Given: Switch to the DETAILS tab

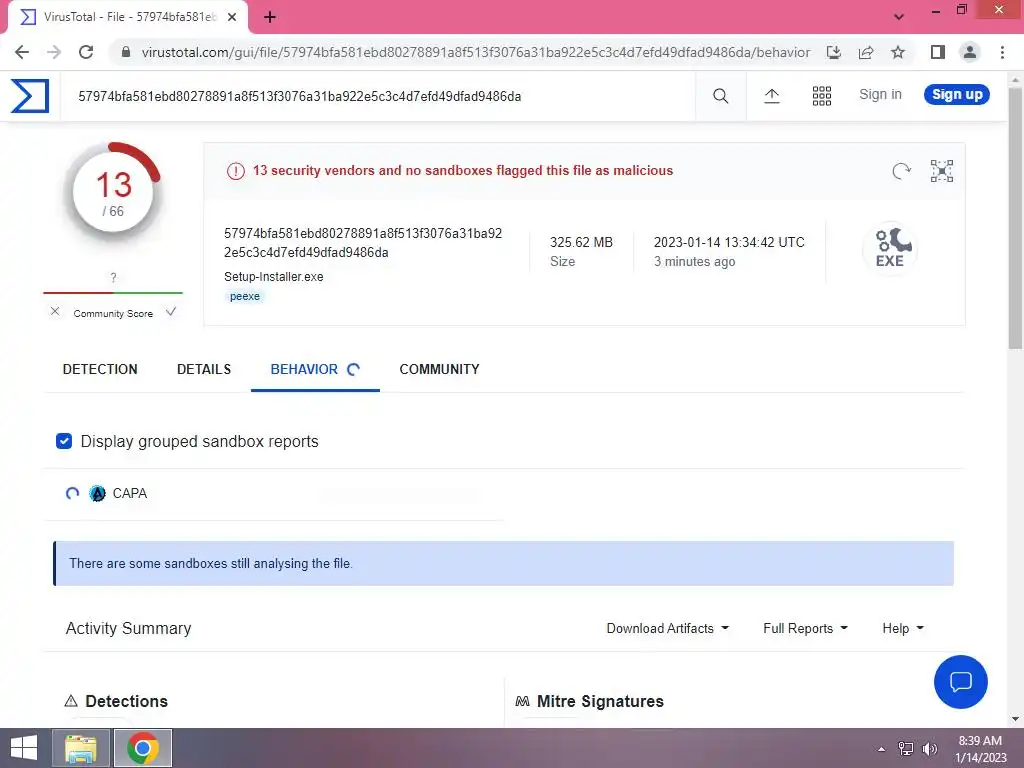Looking at the screenshot, I should point(204,370).
